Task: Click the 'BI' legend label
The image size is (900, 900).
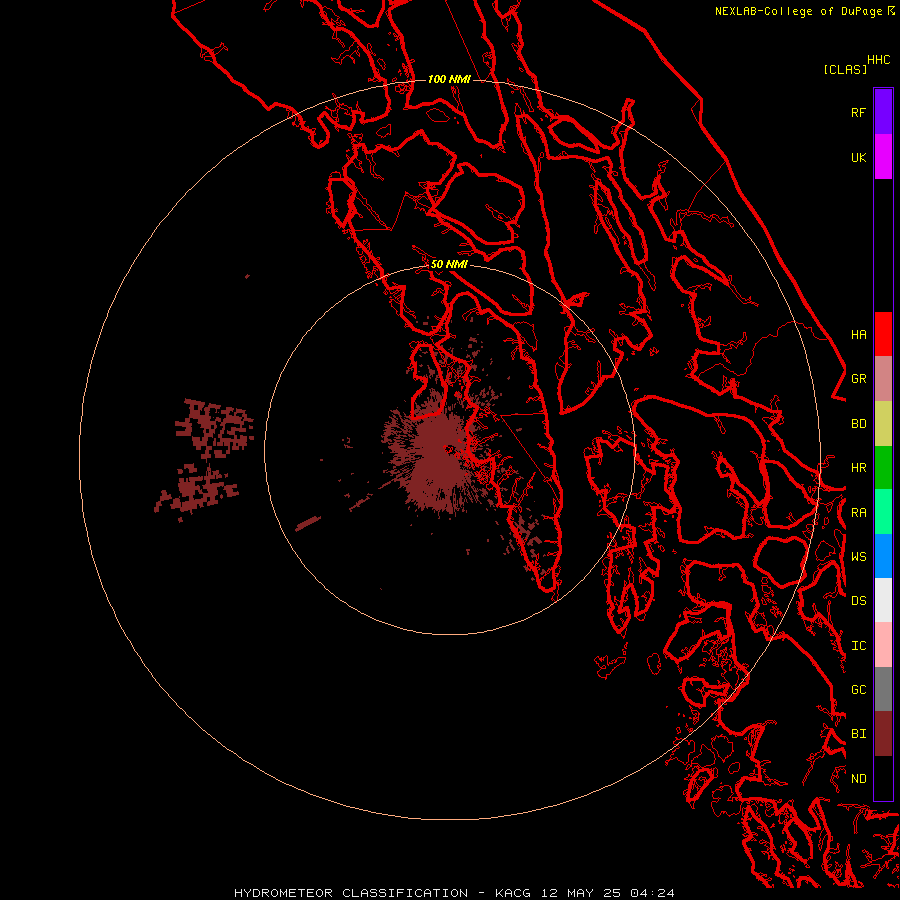Action: pyautogui.click(x=858, y=734)
